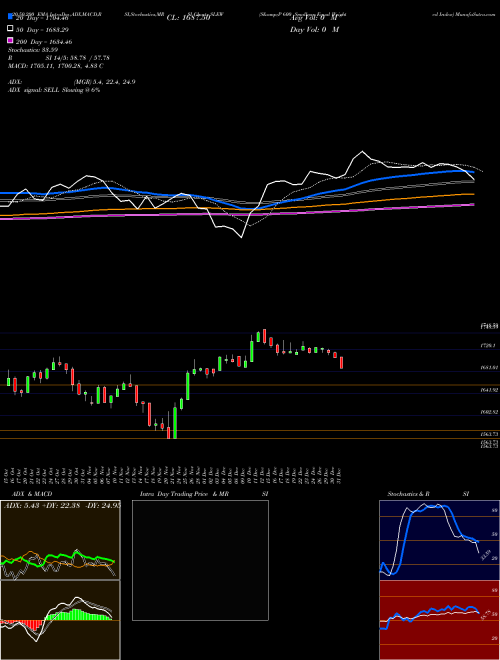Viewport: 500px width, 660px height.
Task: Click the ADX: 5.43 +DY -DY readout
Action: (62, 506)
